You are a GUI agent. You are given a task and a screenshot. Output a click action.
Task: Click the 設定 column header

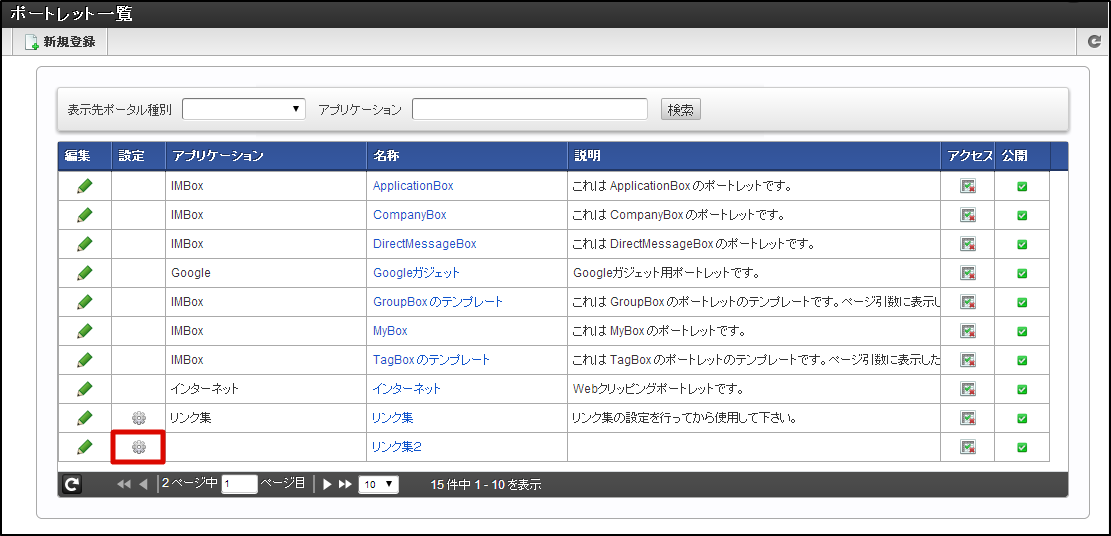pyautogui.click(x=138, y=156)
